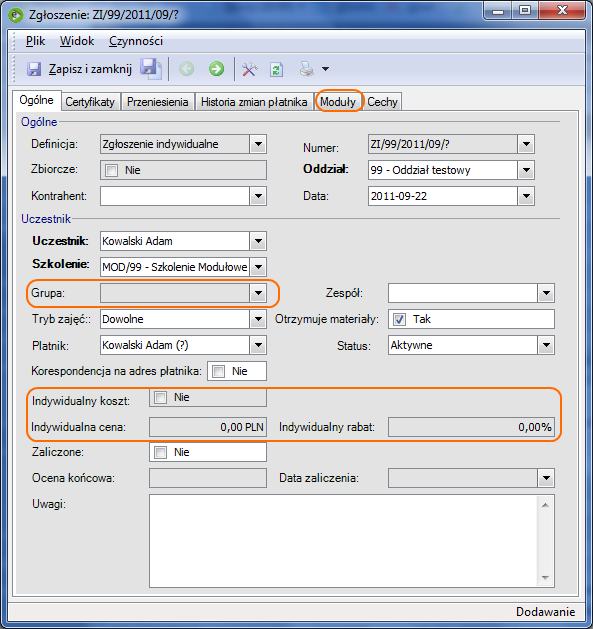Open the Plik menu
Image resolution: width=593 pixels, height=629 pixels.
35,41
